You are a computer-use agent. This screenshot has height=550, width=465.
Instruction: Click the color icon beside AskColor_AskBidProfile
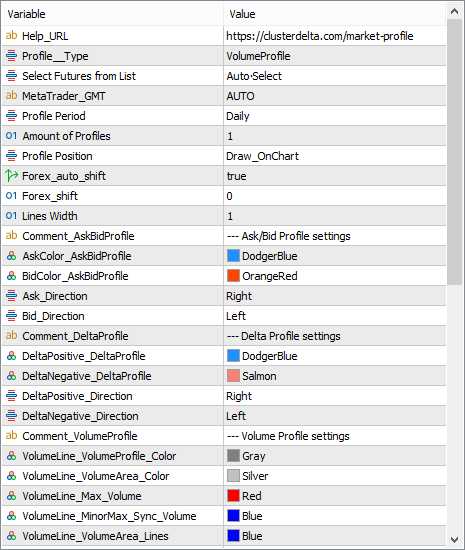pyautogui.click(x=11, y=256)
